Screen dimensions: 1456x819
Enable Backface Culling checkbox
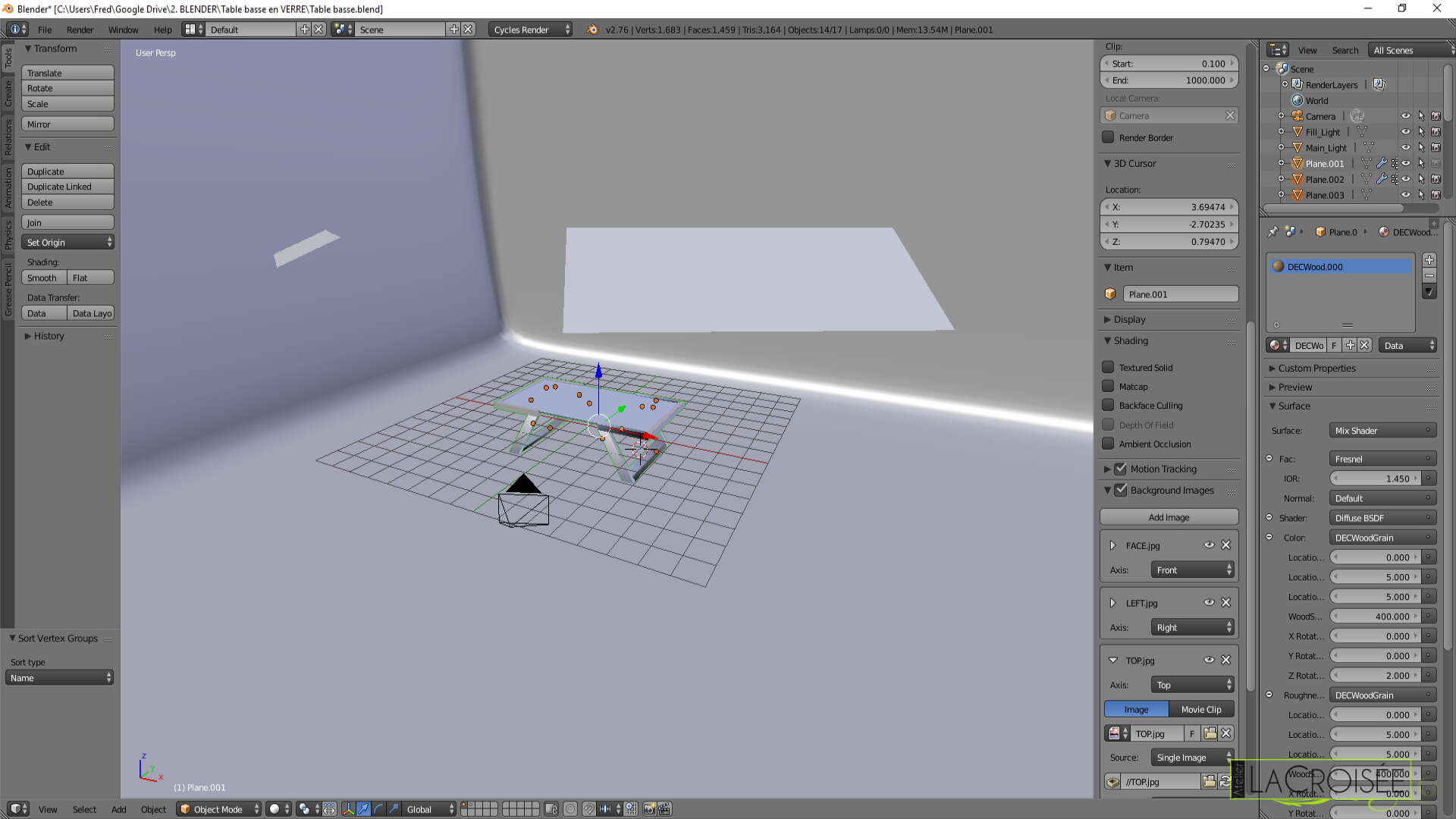click(1107, 405)
